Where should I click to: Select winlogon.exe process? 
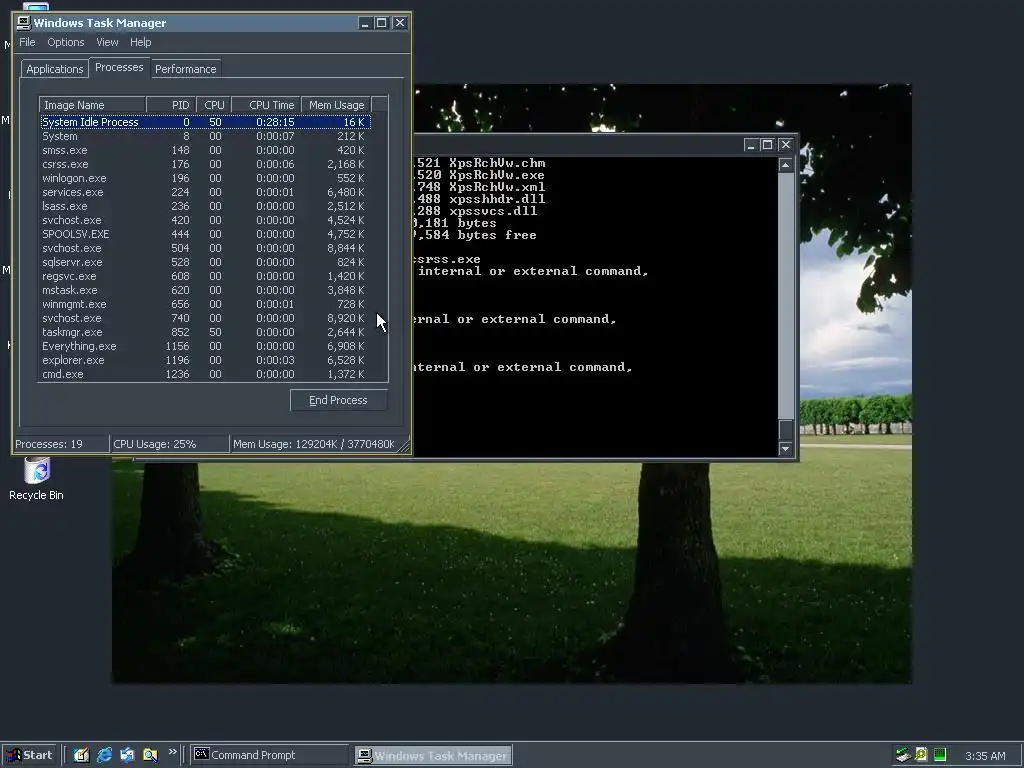[x=205, y=178]
